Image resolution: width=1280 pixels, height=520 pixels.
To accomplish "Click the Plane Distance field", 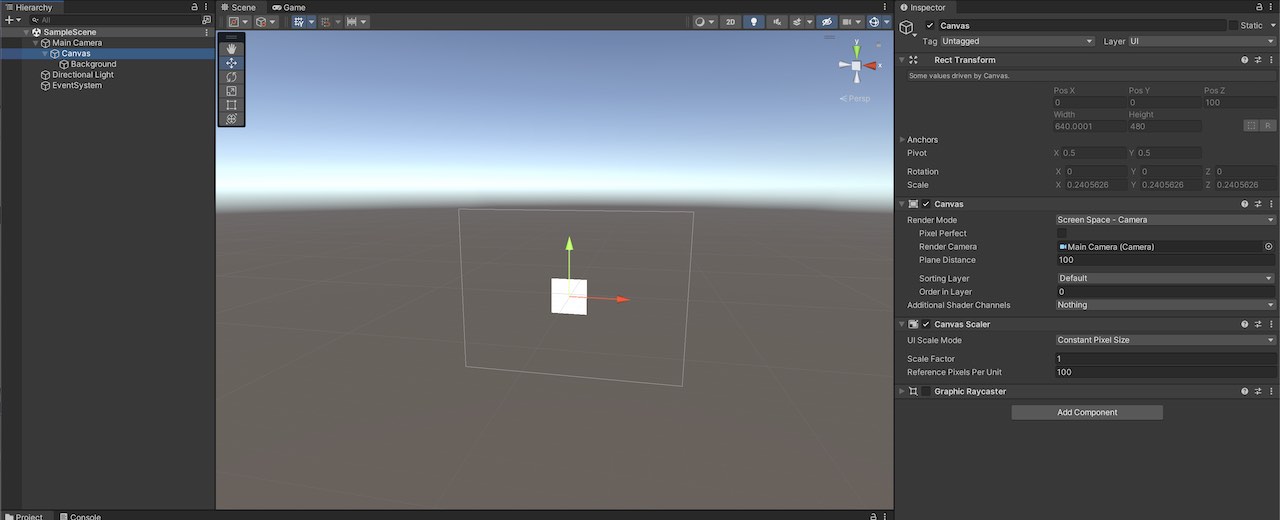I will click(x=1166, y=260).
